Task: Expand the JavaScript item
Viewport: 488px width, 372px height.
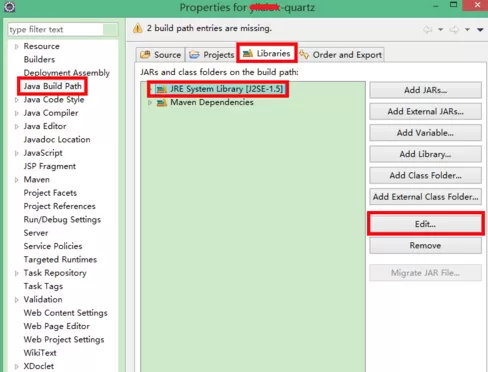Action: click(16, 153)
